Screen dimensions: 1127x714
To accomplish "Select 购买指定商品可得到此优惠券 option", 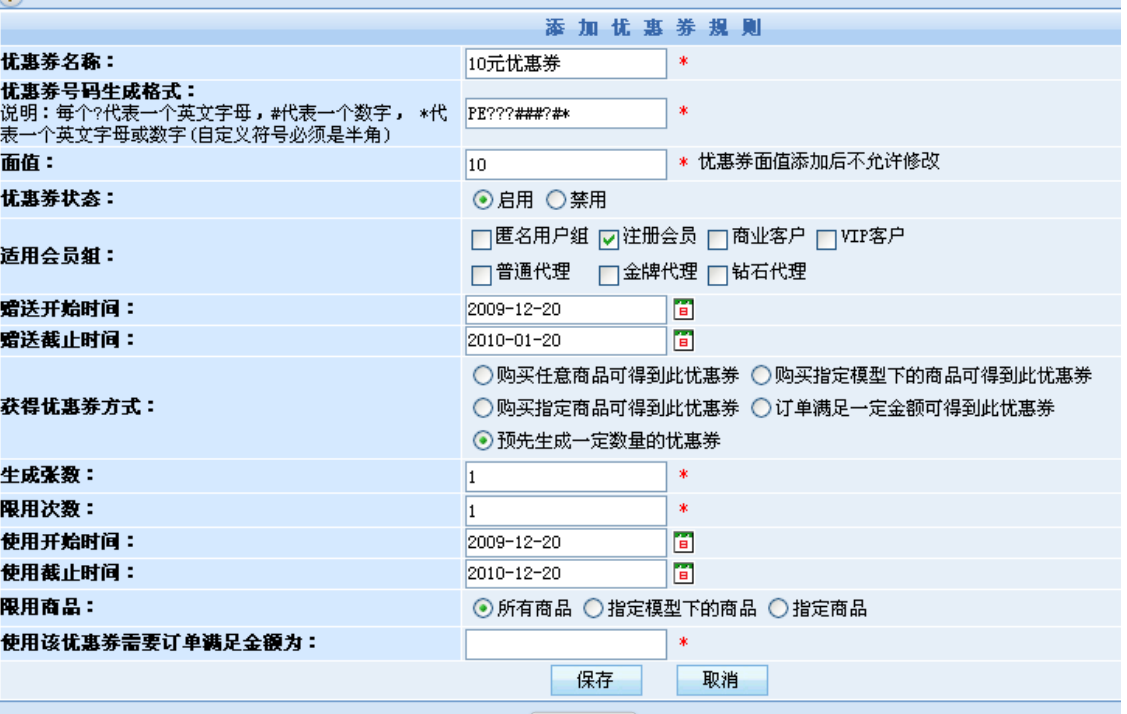I will [482, 408].
